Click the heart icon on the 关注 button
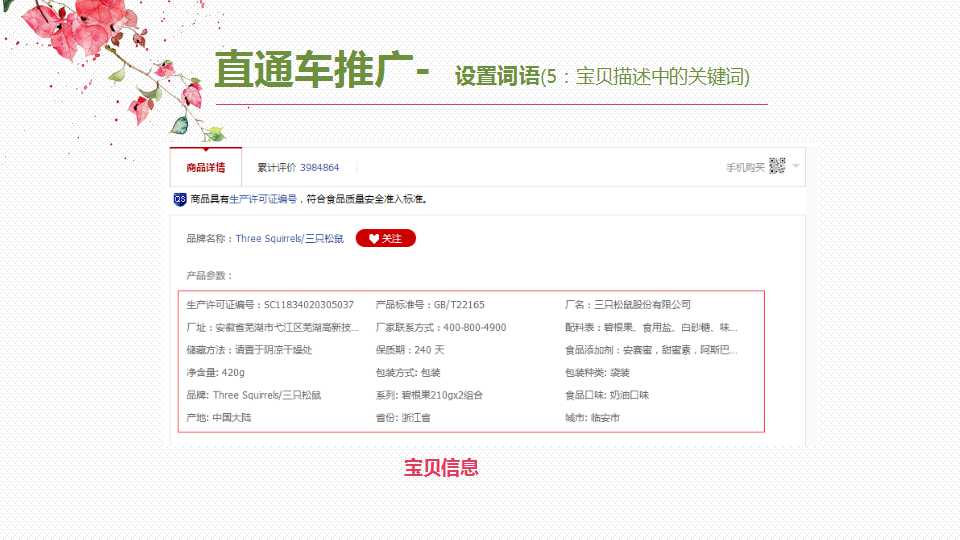 374,239
